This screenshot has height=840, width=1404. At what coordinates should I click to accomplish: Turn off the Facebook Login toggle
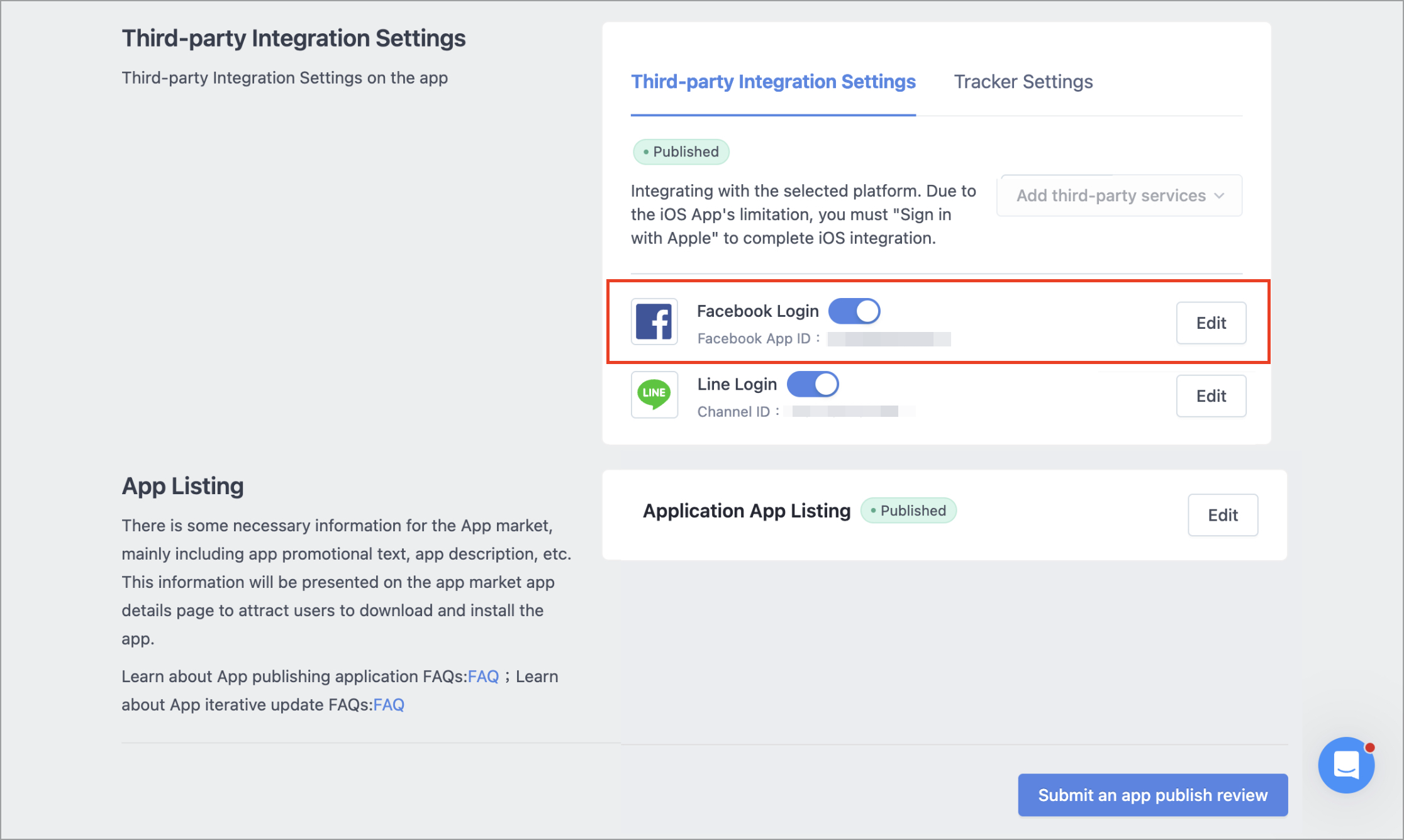pos(854,311)
